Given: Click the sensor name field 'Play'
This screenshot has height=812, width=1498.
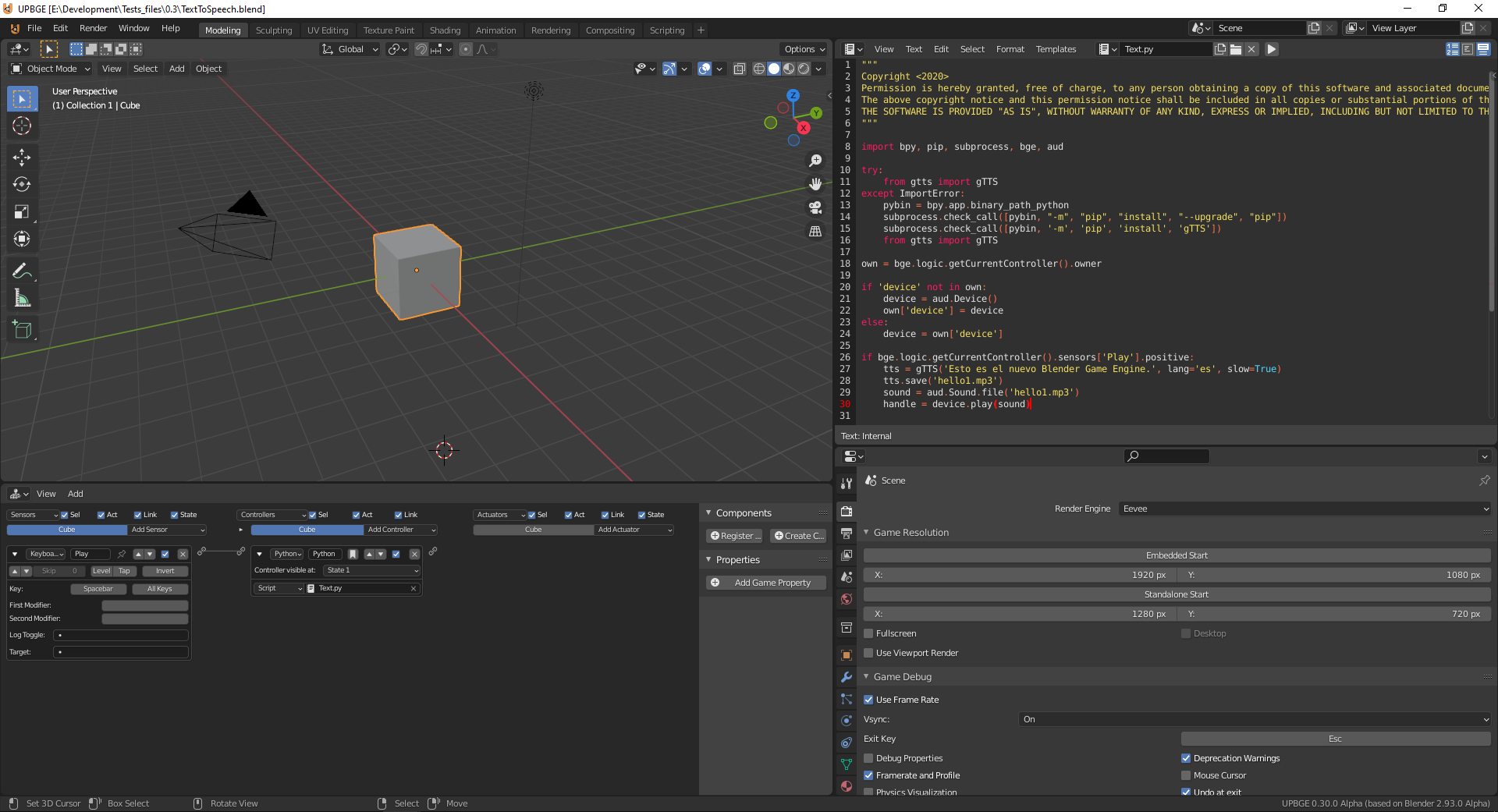Looking at the screenshot, I should coord(91,555).
